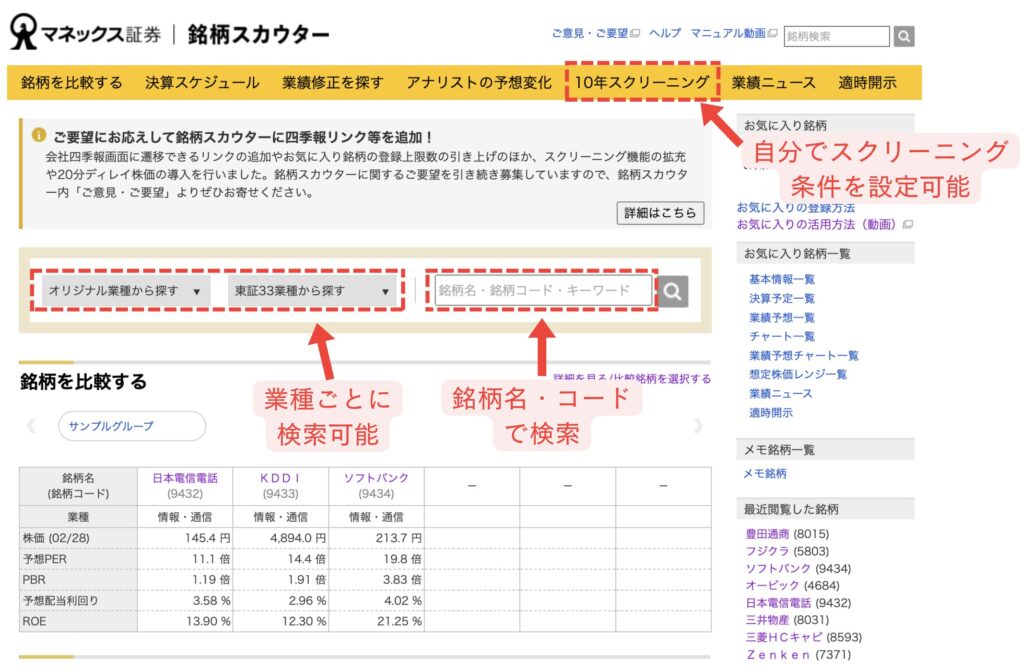Open the 東証33業種から探す dropdown

[x=313, y=291]
